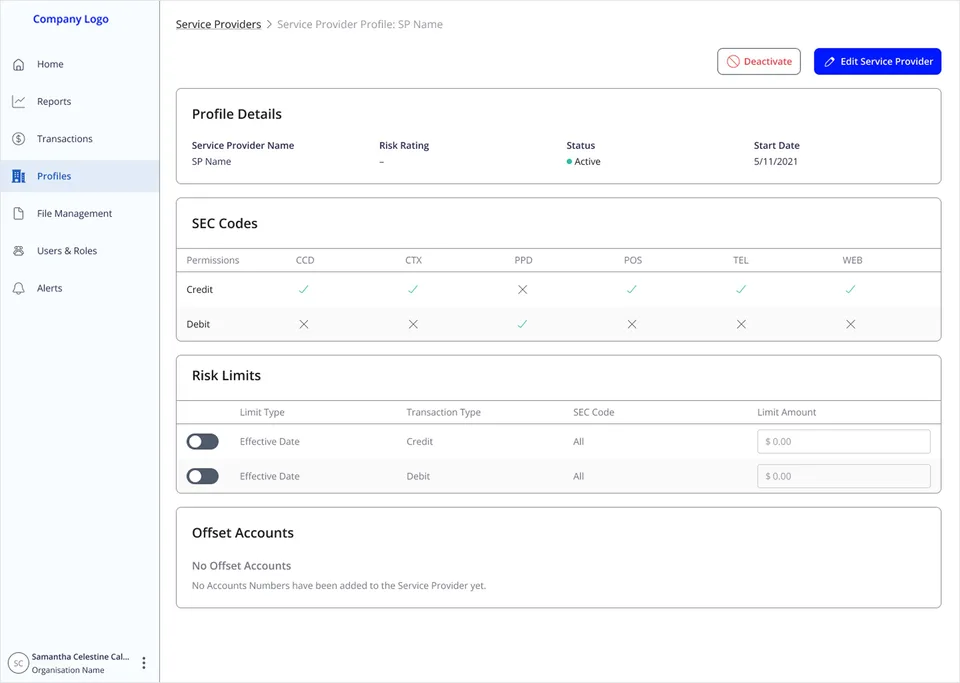
Task: Click the Company Logo
Action: point(70,19)
